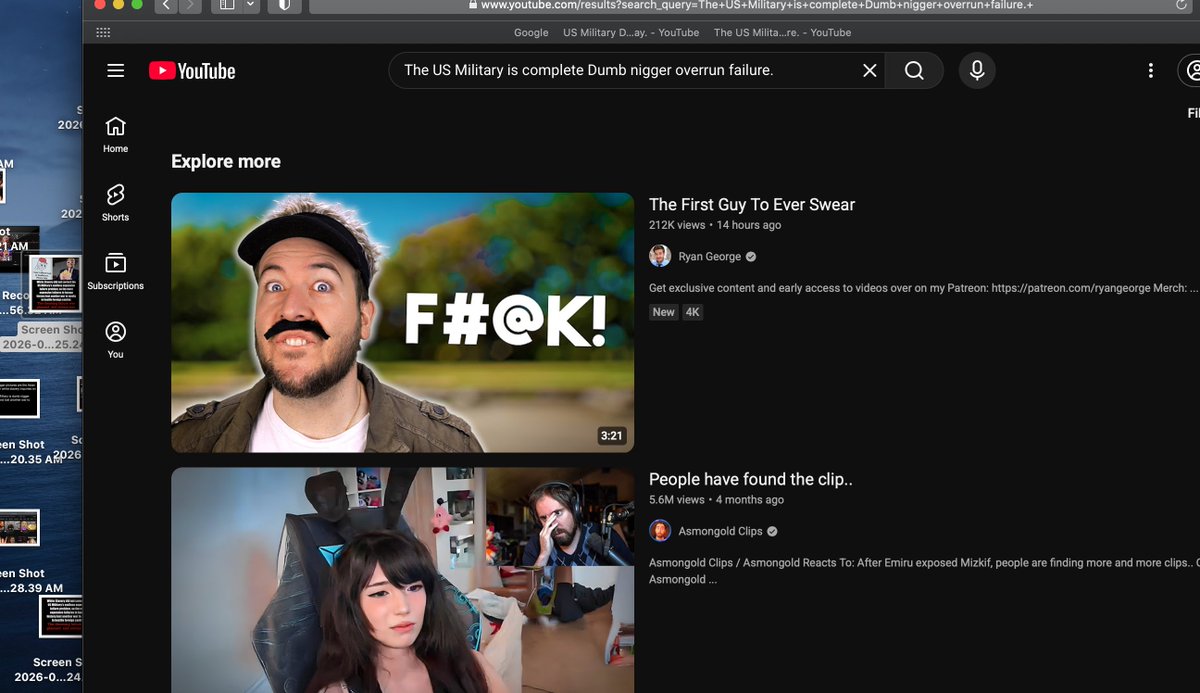Open the three-dot settings menu in YouTube header
Image resolution: width=1200 pixels, height=693 pixels.
click(x=1151, y=70)
